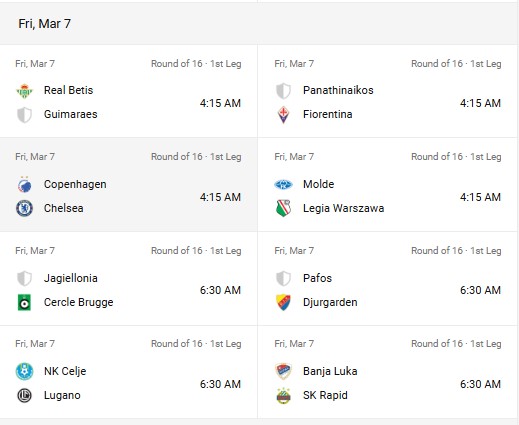Click the Fri, Mar 7 date header
Viewport: 519px width, 425px height.
pyautogui.click(x=44, y=24)
